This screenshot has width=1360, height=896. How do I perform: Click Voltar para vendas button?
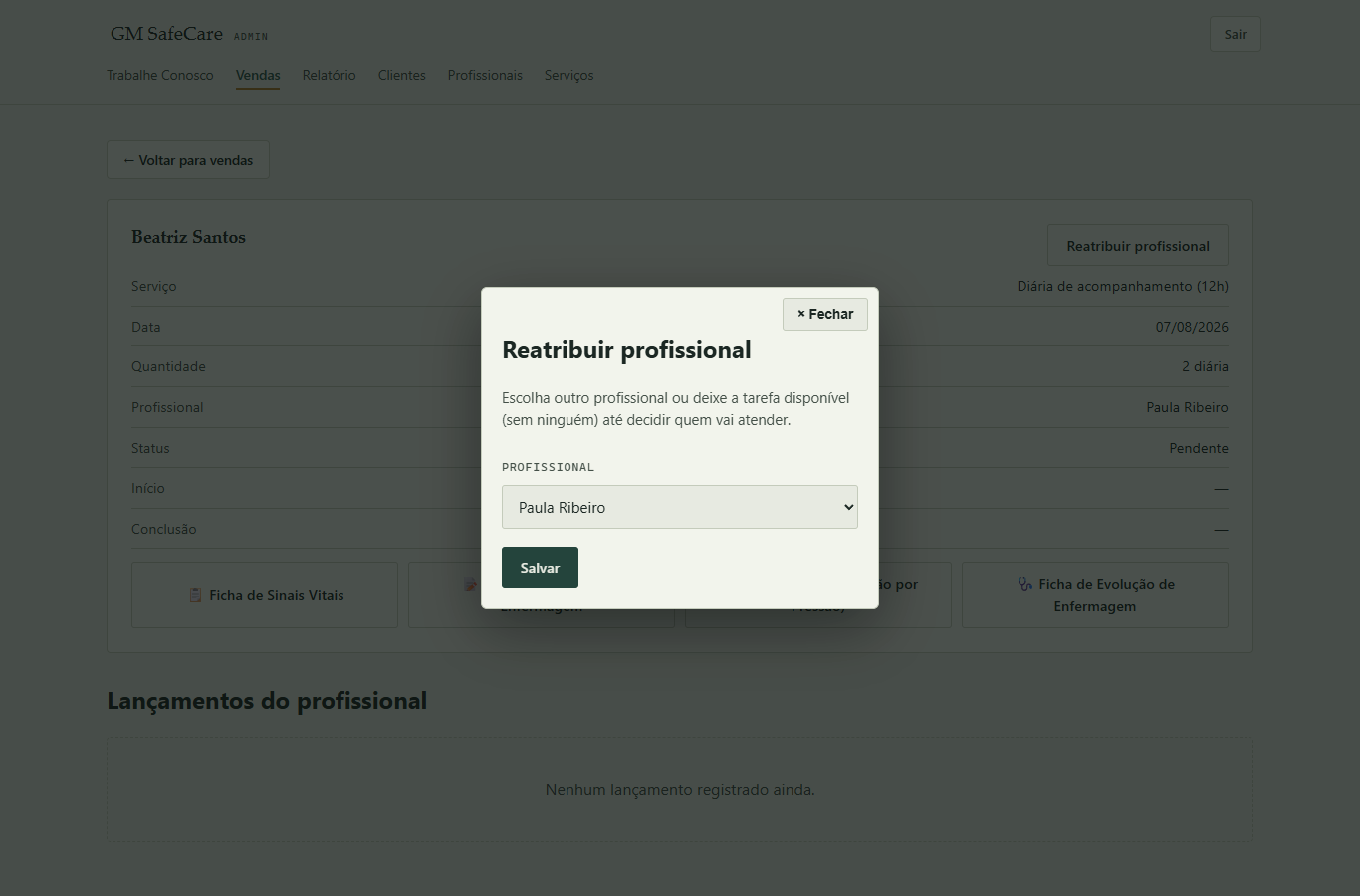coord(188,160)
